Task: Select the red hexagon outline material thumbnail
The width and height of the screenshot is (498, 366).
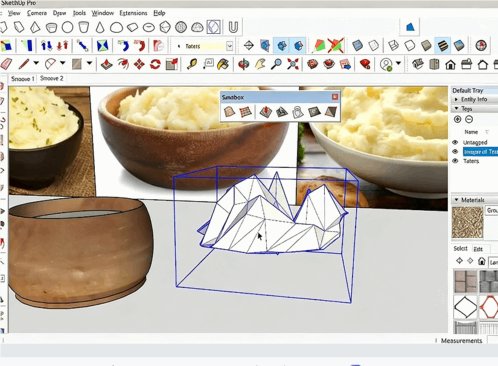Action: tap(489, 307)
